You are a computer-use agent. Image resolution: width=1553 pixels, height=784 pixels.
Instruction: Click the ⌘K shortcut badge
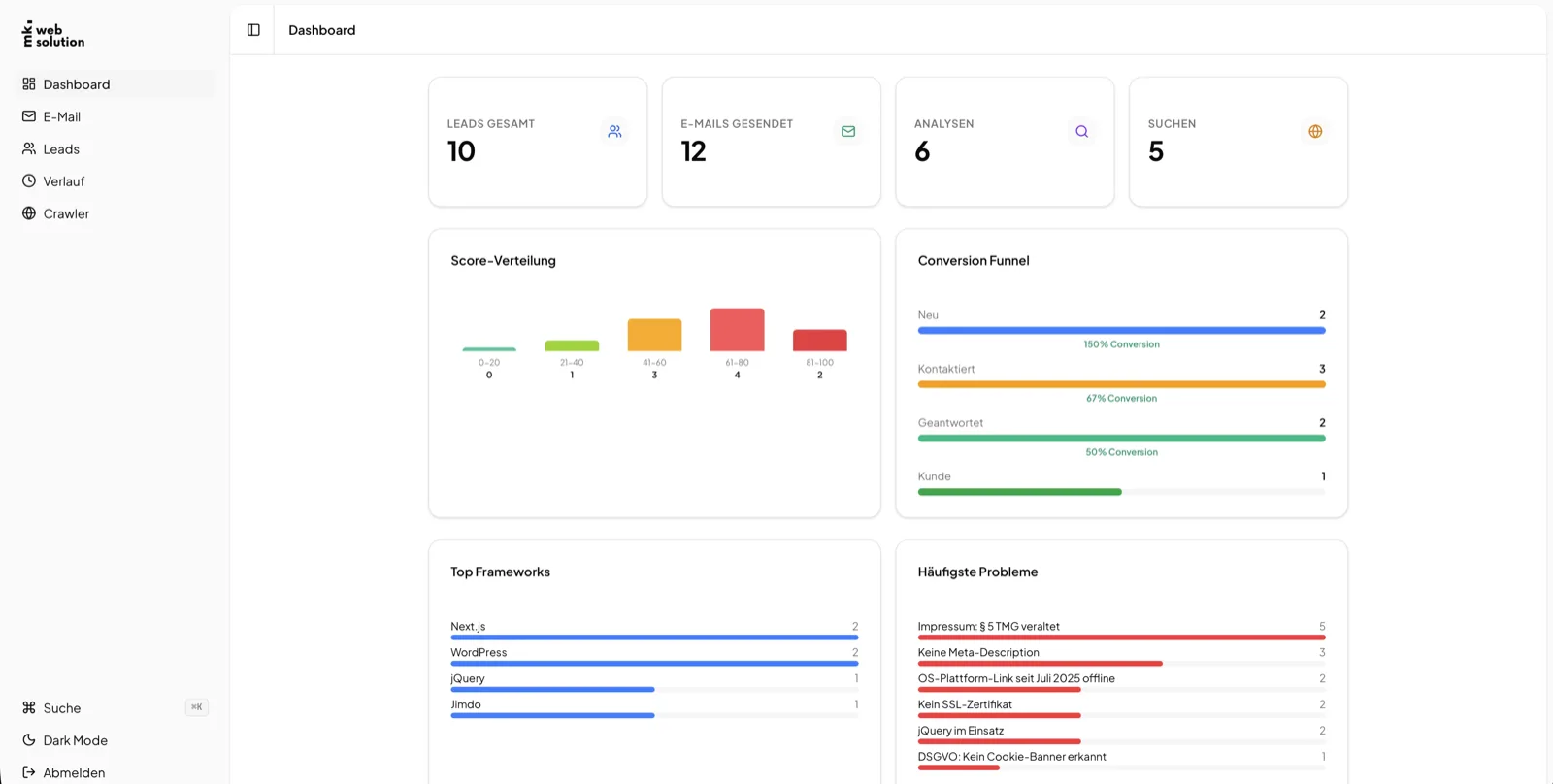click(197, 707)
